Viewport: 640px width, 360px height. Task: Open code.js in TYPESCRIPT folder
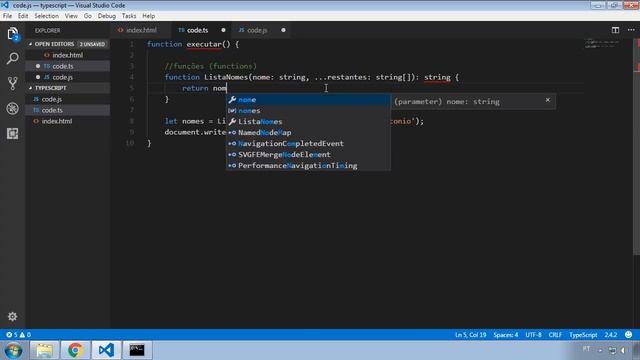(x=68, y=99)
